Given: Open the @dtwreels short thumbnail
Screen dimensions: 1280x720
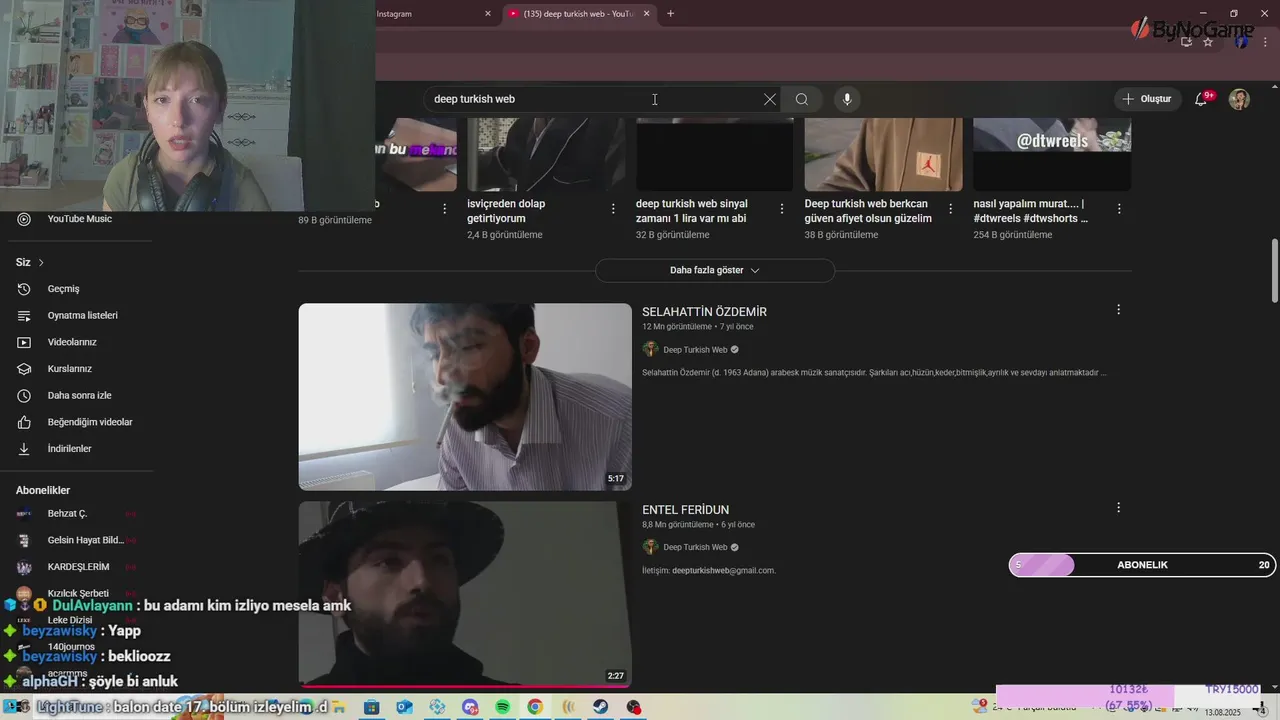Looking at the screenshot, I should point(1052,154).
